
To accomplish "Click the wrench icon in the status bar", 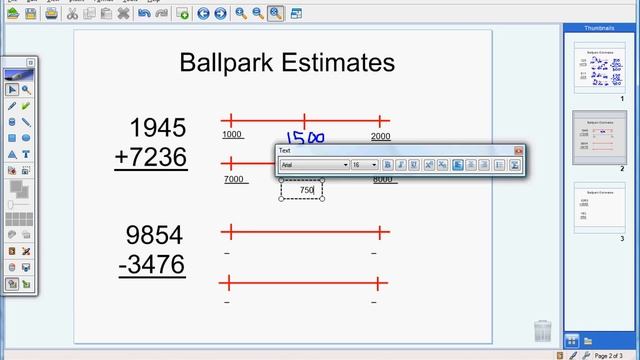I will [x=586, y=356].
